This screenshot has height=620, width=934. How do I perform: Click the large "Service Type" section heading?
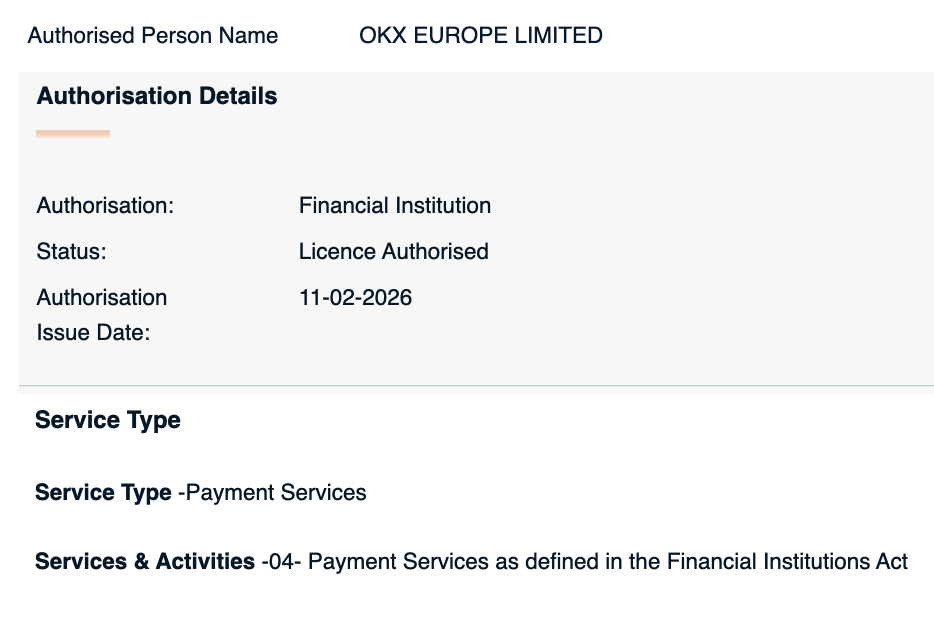pyautogui.click(x=108, y=420)
